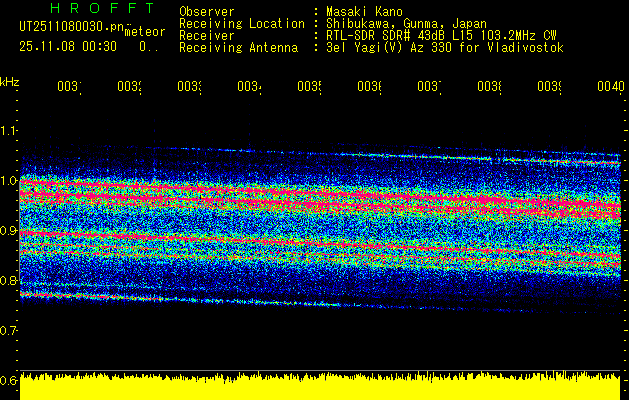629x400 pixels.
Task: Click the kHz axis unit label
Action: 9,82
